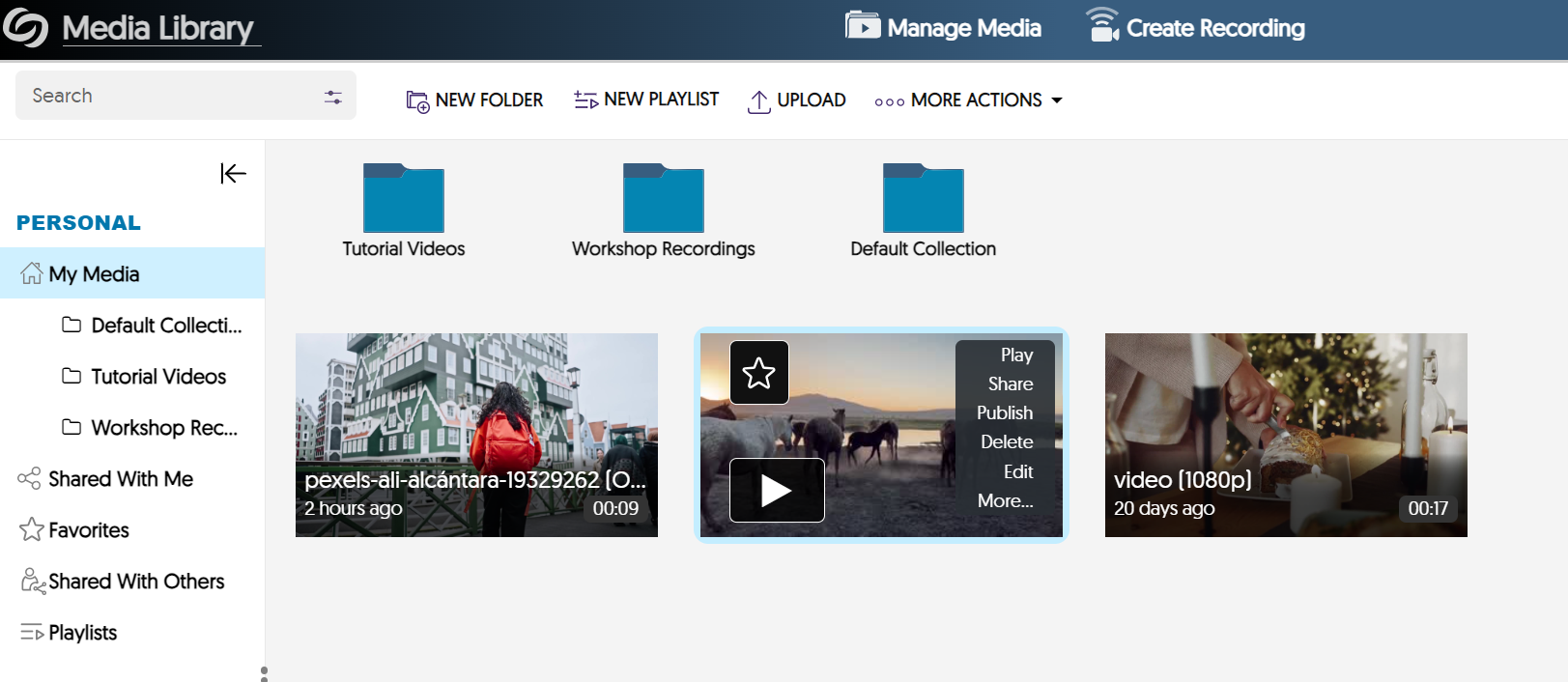
Task: Click the Shared With Me share icon
Action: click(x=29, y=478)
